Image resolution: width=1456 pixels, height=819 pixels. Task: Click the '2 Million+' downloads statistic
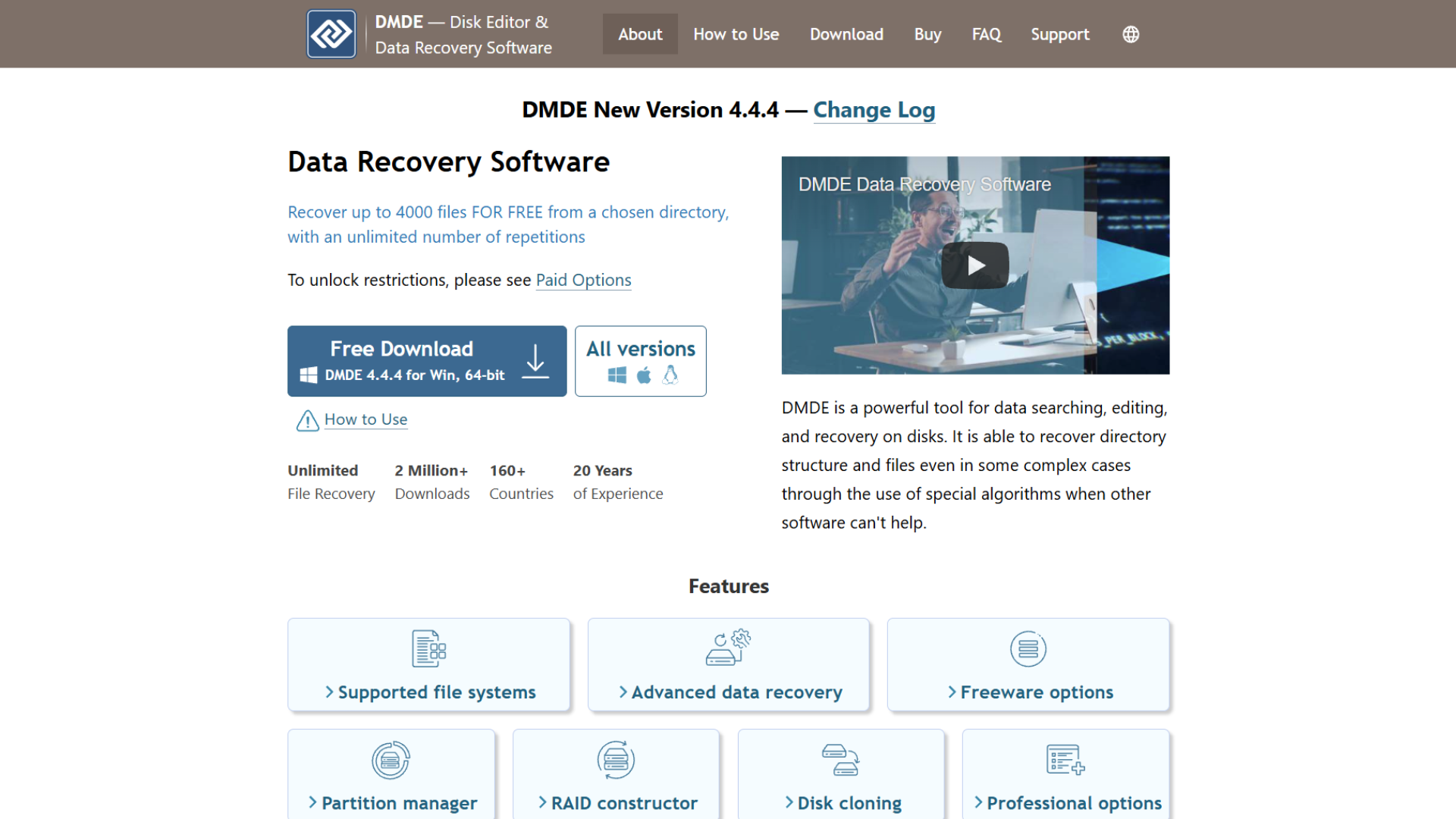tap(431, 471)
